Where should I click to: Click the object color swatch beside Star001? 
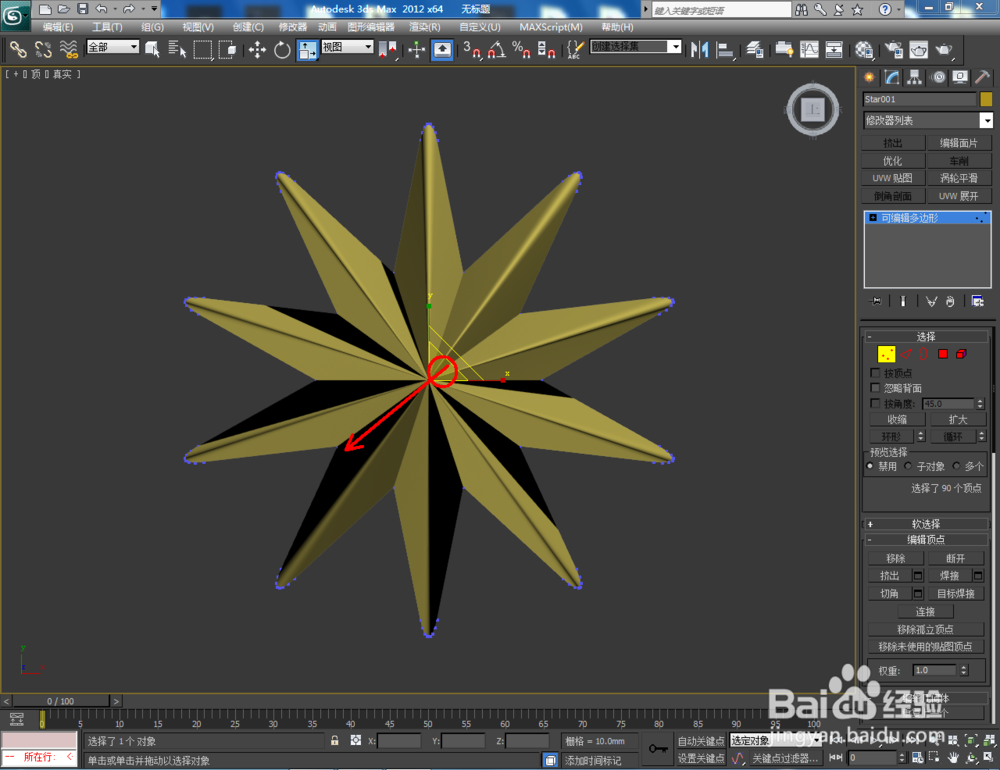[986, 99]
